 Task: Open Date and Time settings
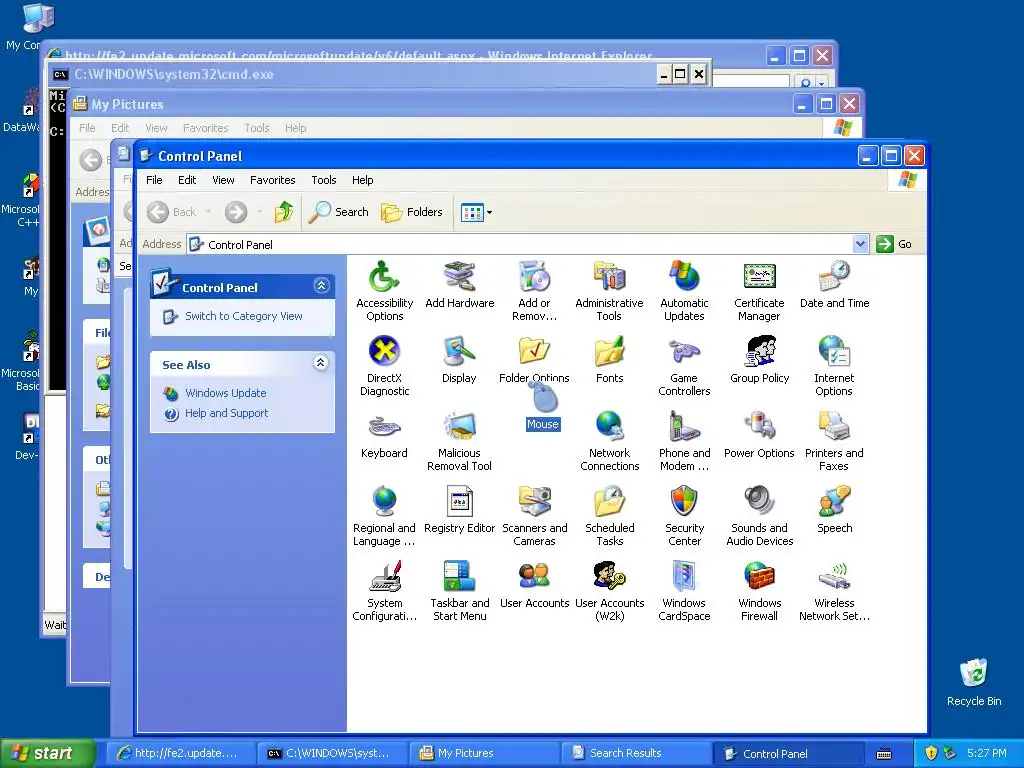(834, 285)
